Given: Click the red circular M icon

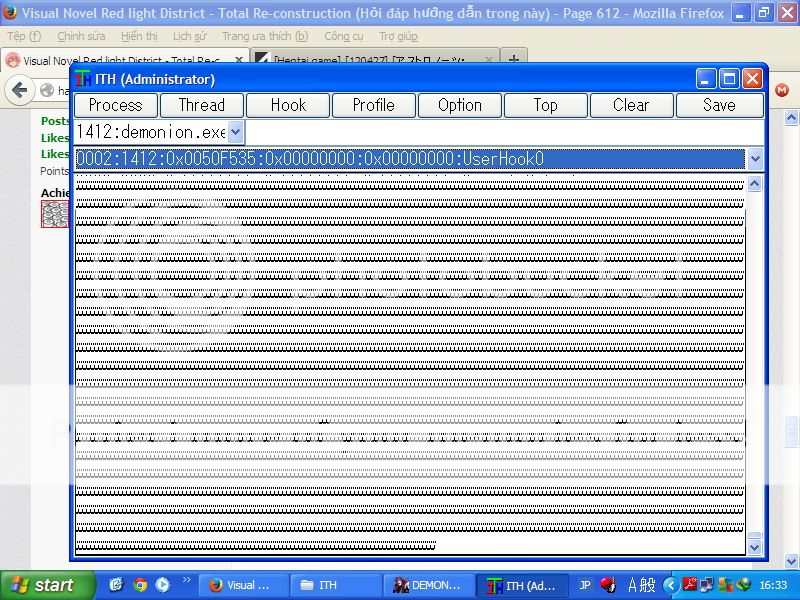Looking at the screenshot, I should click(782, 90).
